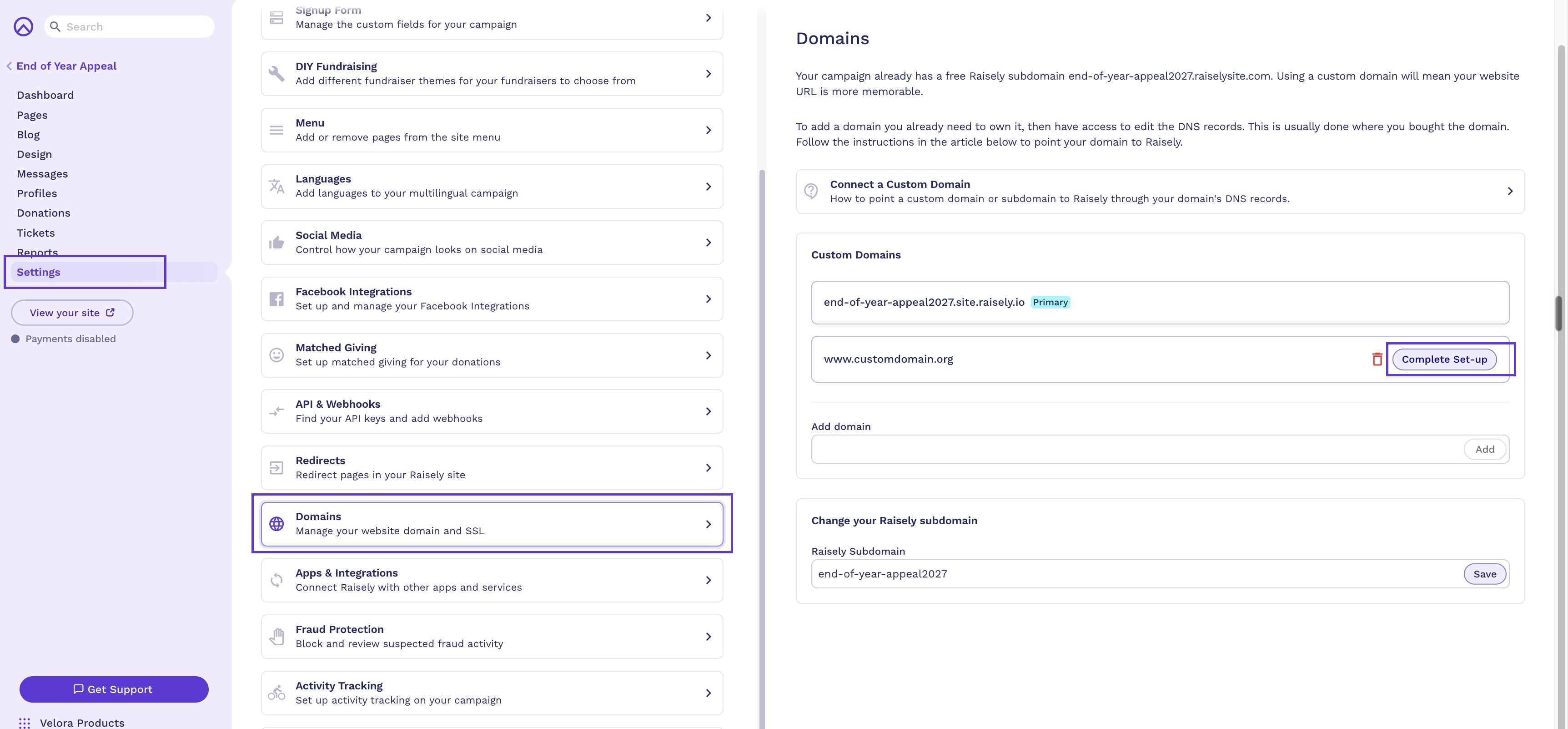Click the Languages translate icon
The height and width of the screenshot is (729, 1568).
[x=276, y=187]
